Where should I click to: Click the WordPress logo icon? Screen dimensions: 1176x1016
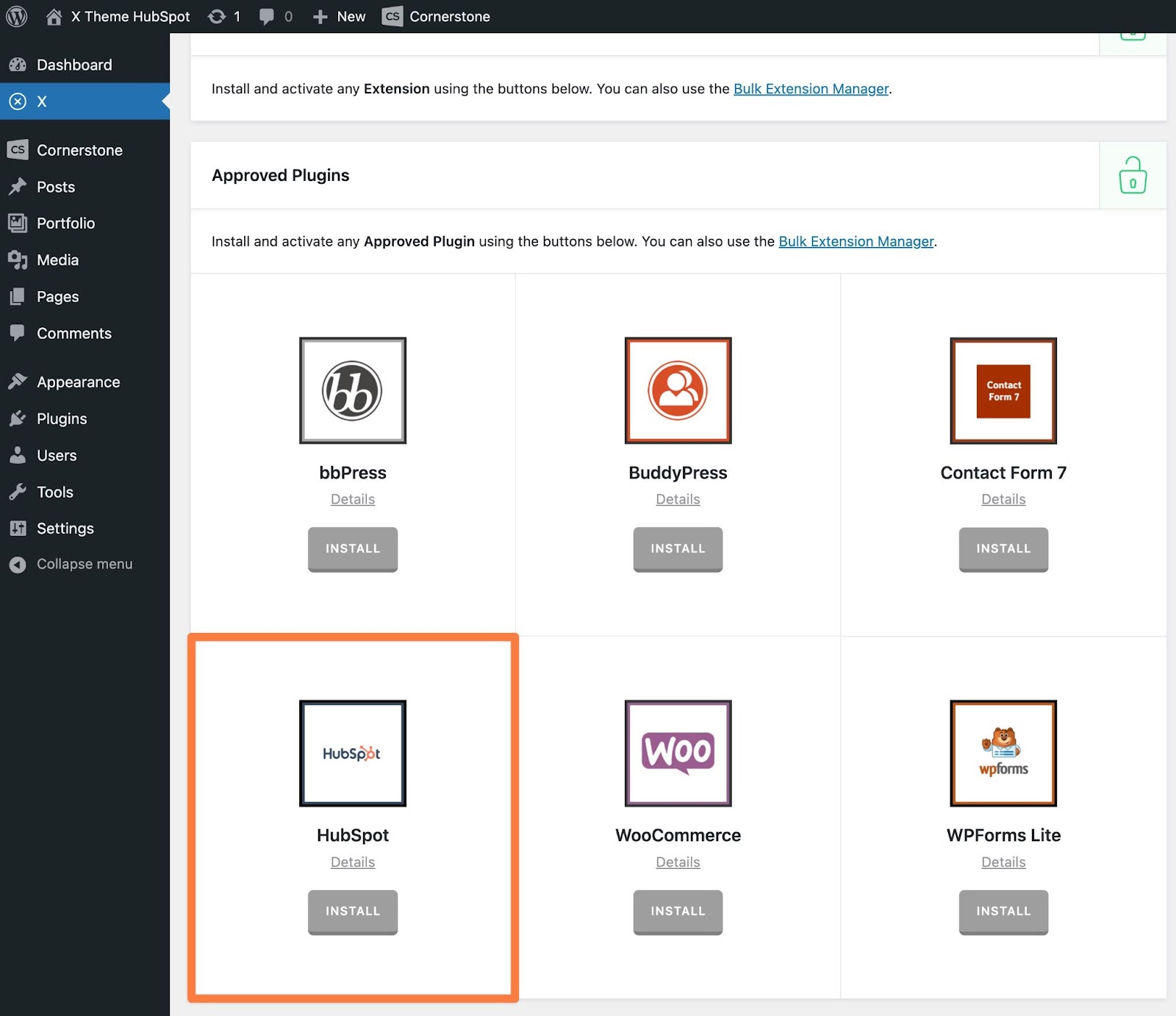tap(16, 16)
